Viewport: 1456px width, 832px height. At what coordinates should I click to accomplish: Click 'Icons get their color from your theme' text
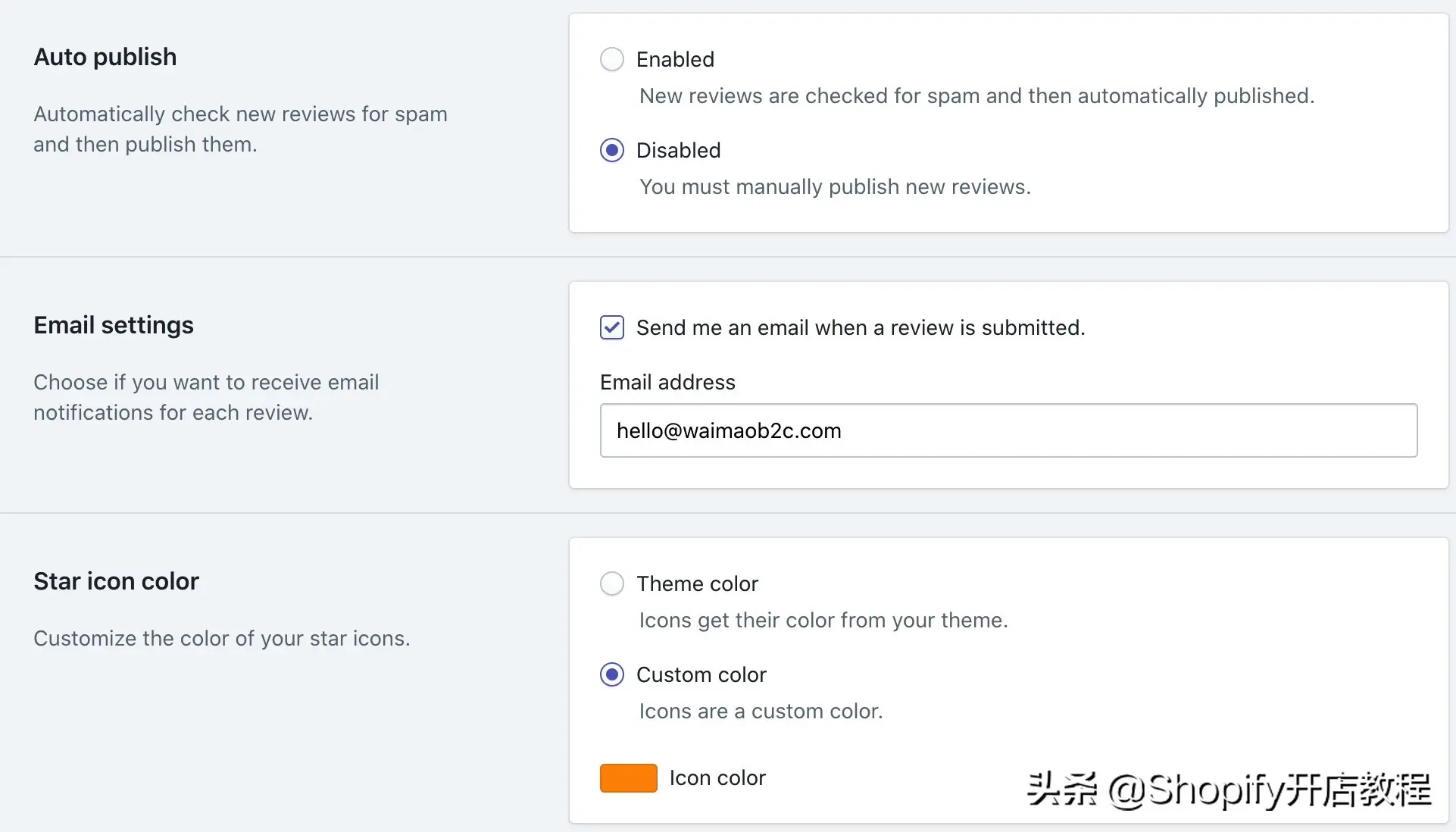coord(823,620)
